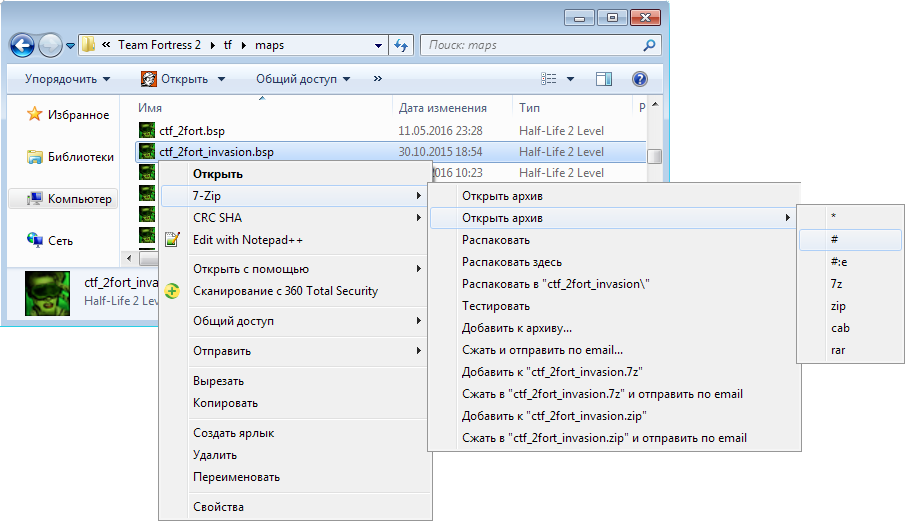Select Компьютер in navigation pane

click(63, 199)
